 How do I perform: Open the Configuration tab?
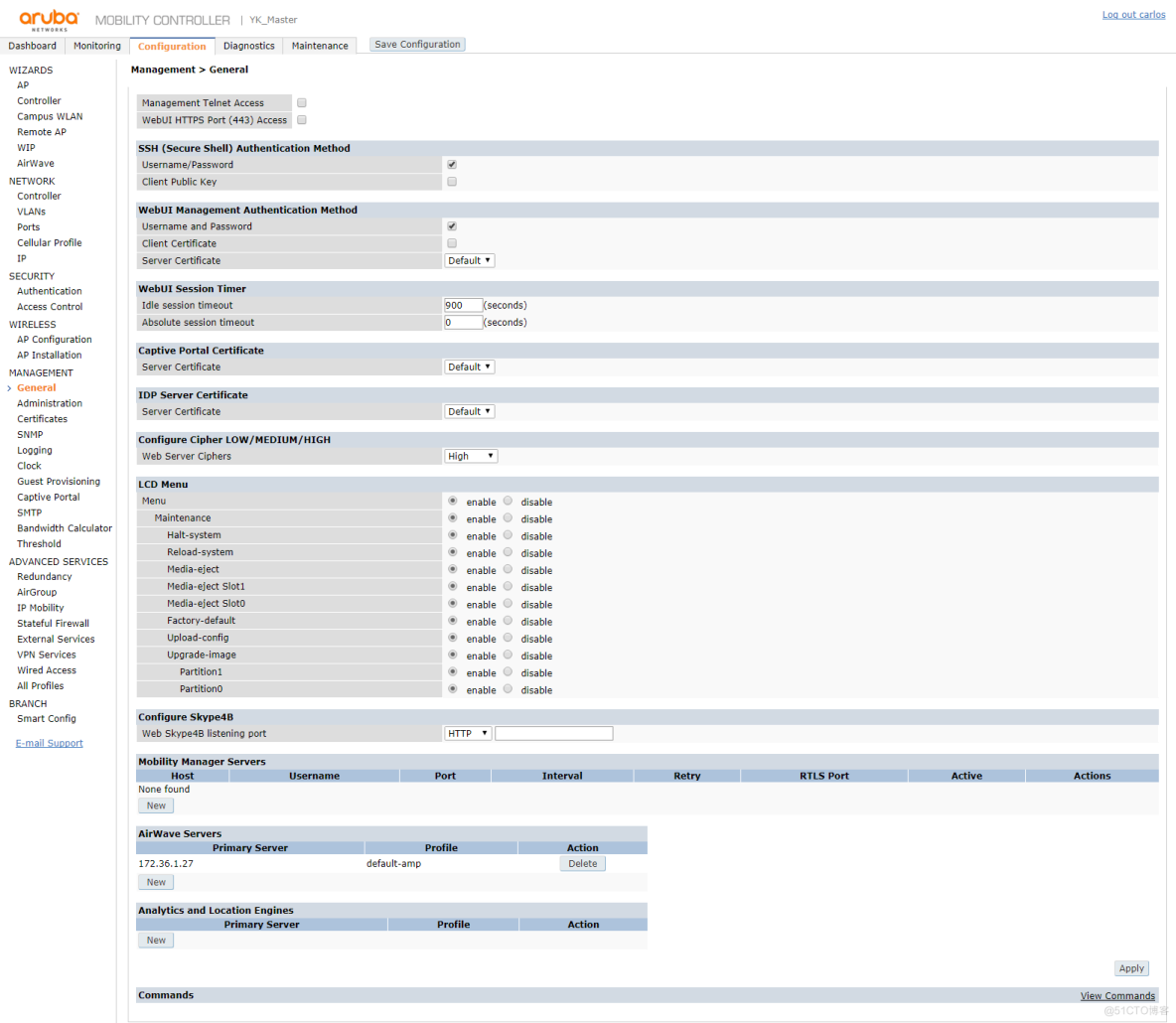click(x=172, y=46)
